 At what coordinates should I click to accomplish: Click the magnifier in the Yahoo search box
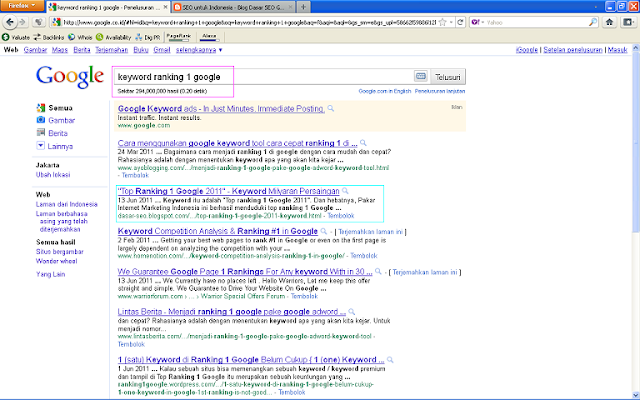click(x=593, y=22)
